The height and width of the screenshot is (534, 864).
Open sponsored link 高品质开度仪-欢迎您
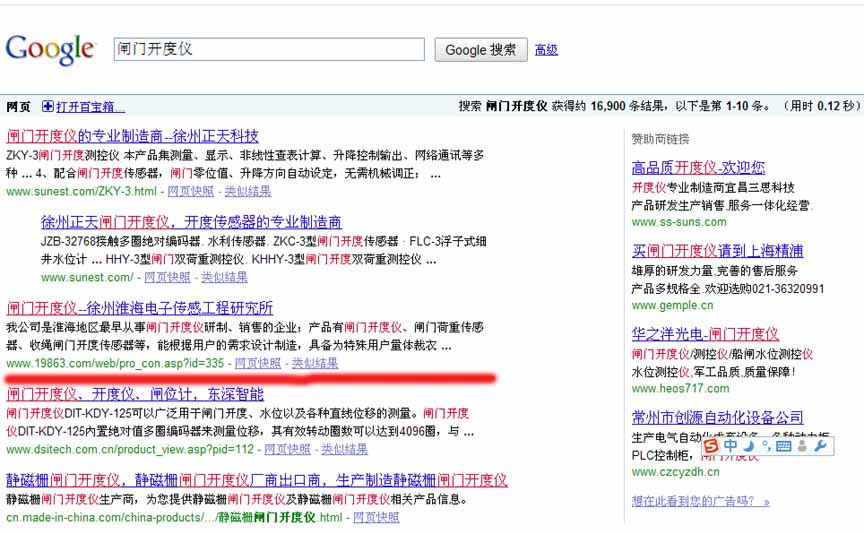698,167
